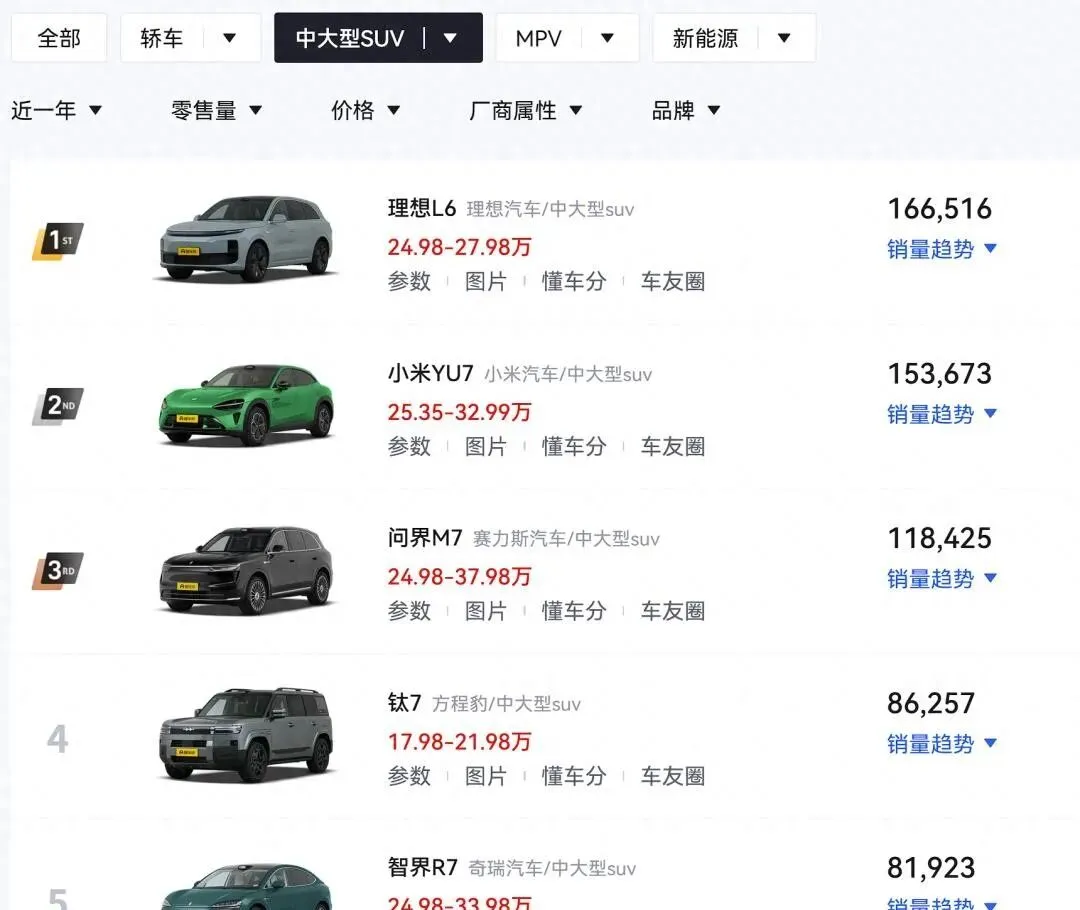Click price 24.98-37.98万

459,577
